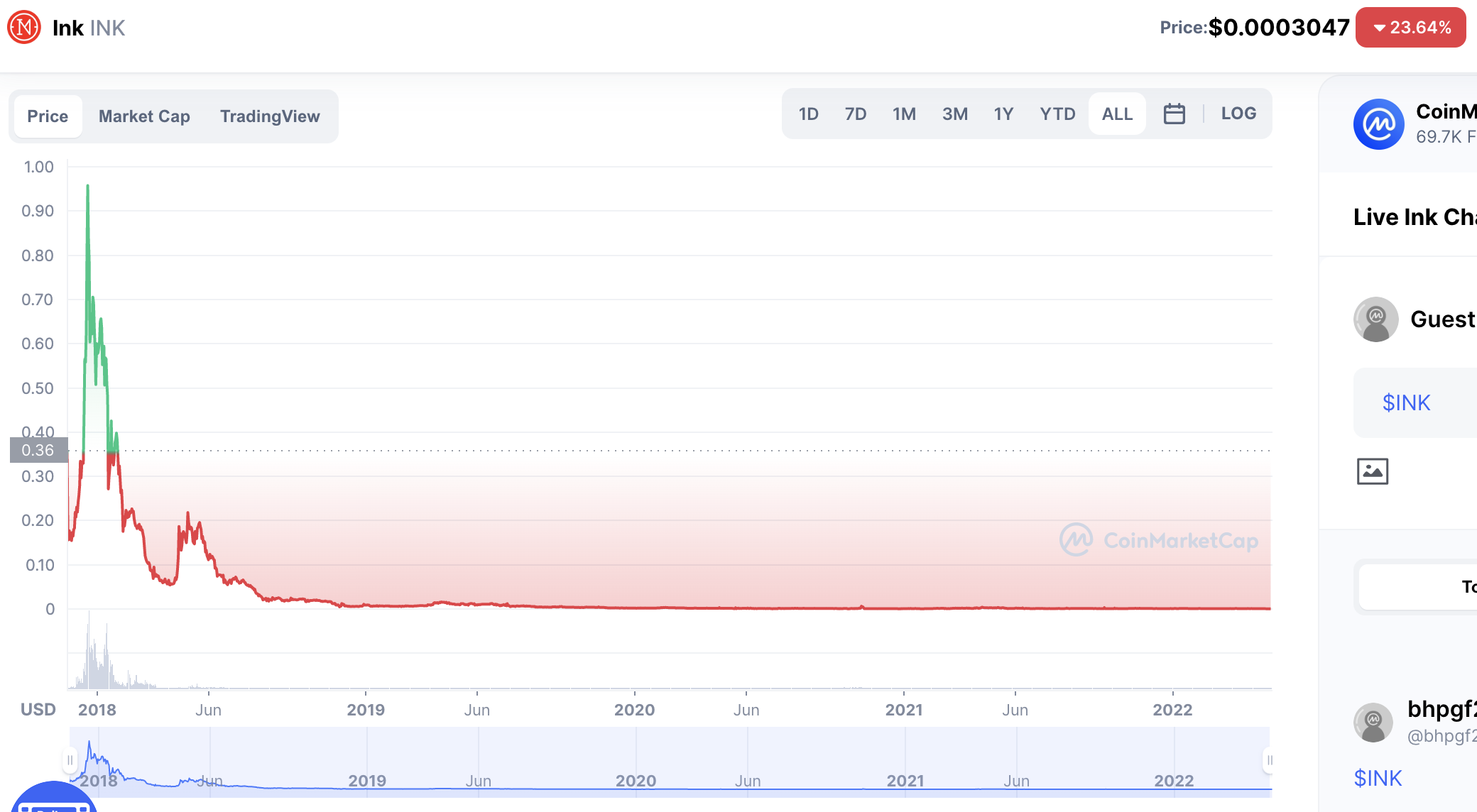This screenshot has height=812, width=1477.
Task: Select the ALL time range
Action: [x=1116, y=114]
